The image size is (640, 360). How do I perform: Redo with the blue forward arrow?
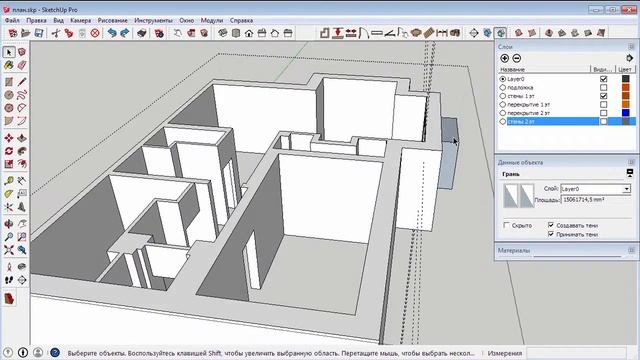point(125,33)
